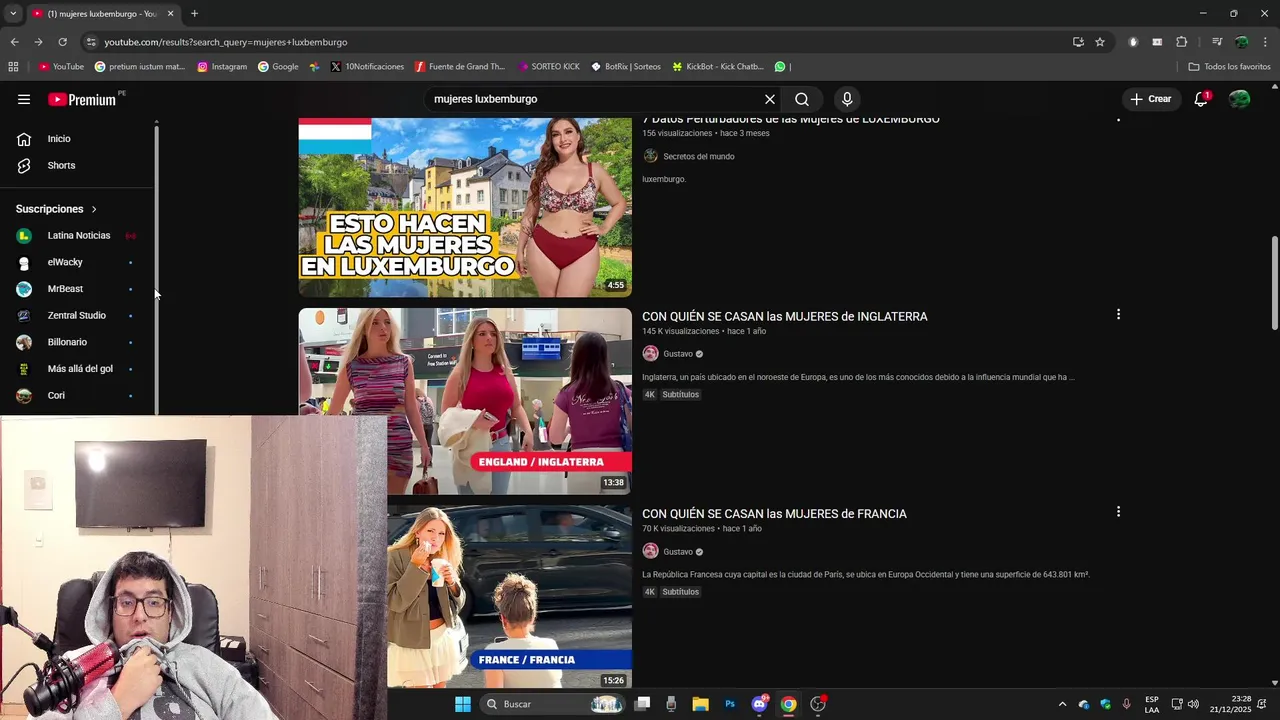Open Más allá del gol subscription
The width and height of the screenshot is (1280, 720).
coord(78,369)
